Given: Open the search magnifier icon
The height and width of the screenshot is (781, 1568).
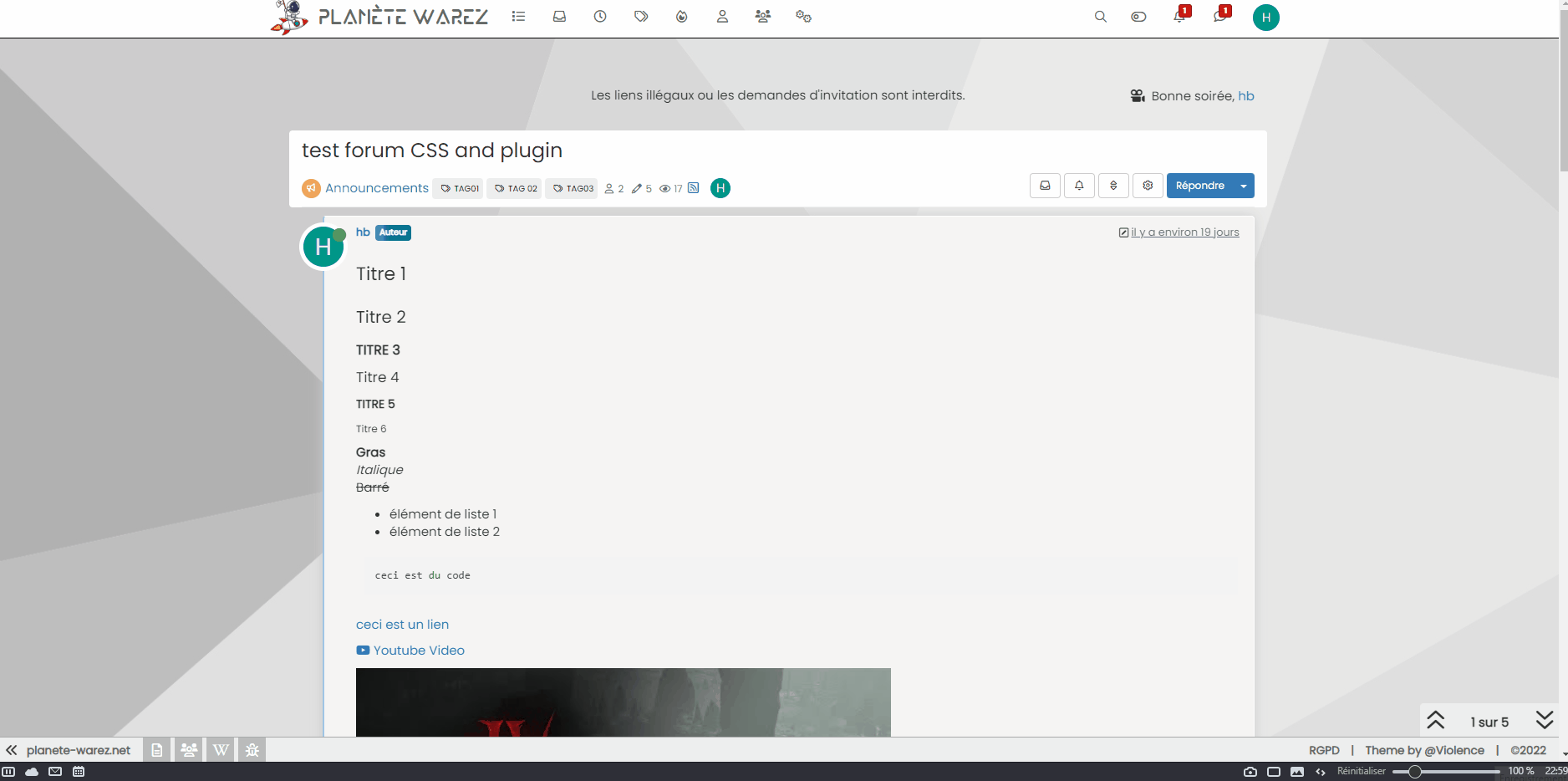Looking at the screenshot, I should [1100, 16].
